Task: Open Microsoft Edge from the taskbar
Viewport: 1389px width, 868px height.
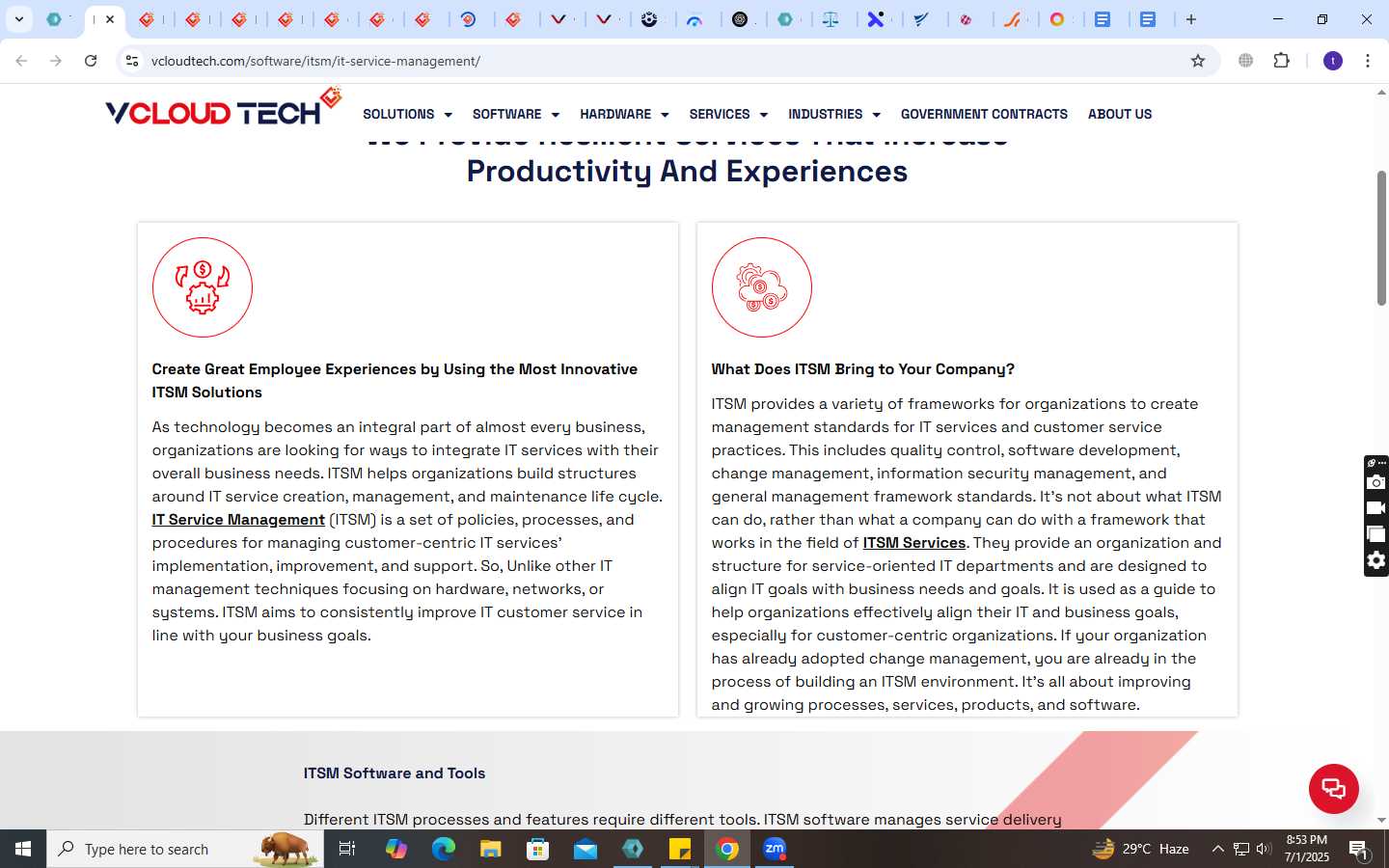Action: pyautogui.click(x=444, y=849)
